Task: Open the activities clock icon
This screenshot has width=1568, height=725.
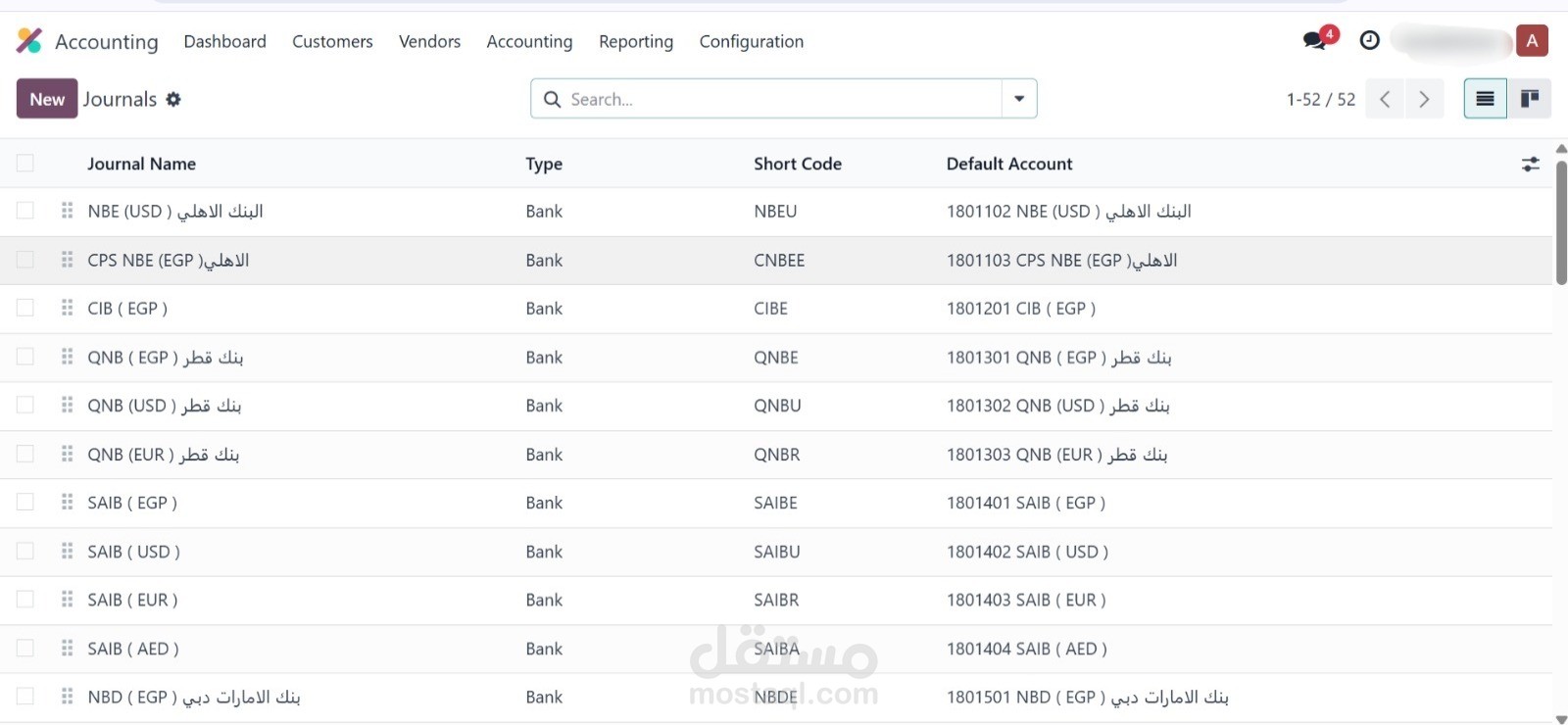Action: point(1370,40)
